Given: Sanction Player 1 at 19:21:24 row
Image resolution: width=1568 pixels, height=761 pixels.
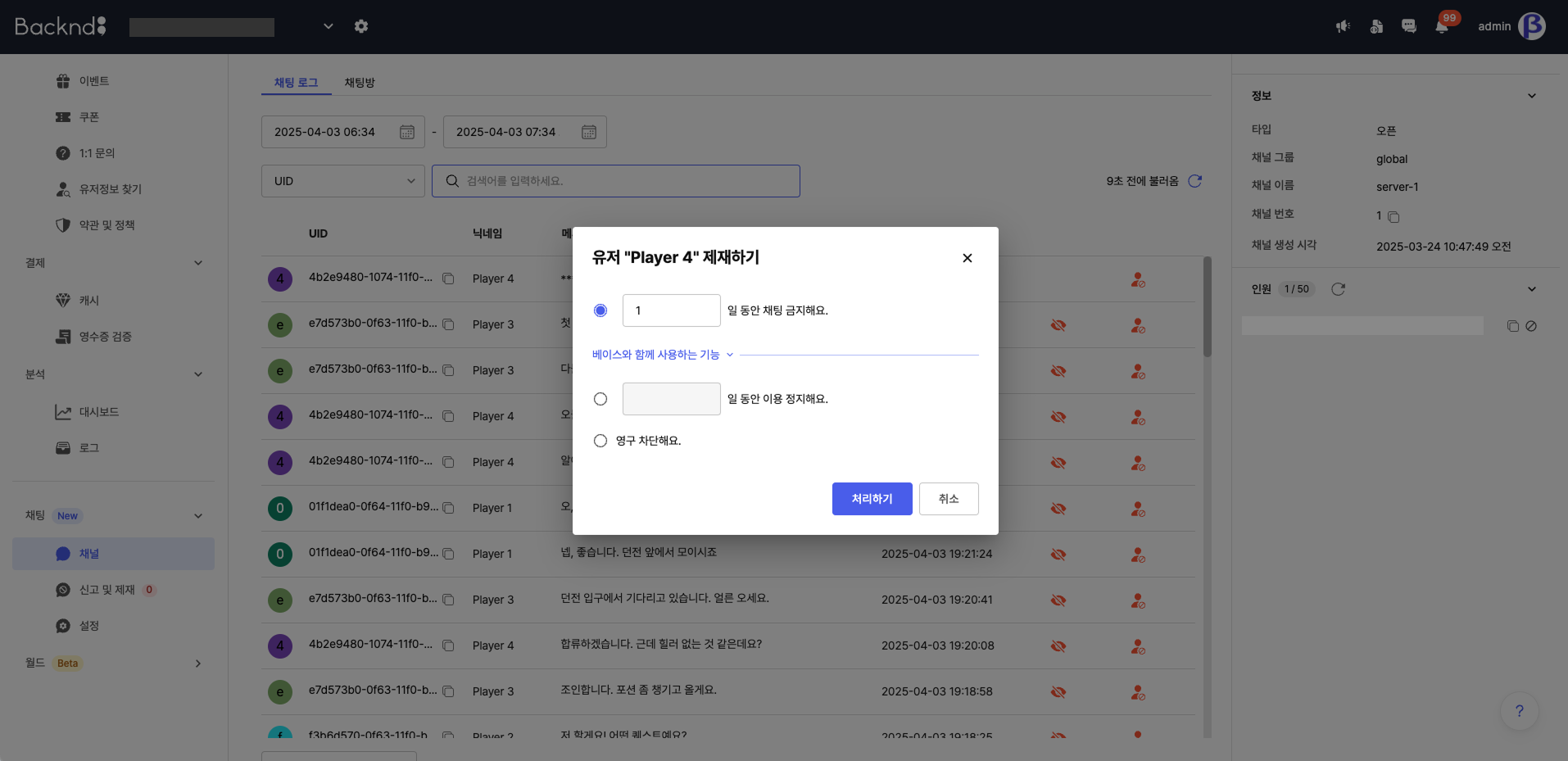Looking at the screenshot, I should point(1138,555).
